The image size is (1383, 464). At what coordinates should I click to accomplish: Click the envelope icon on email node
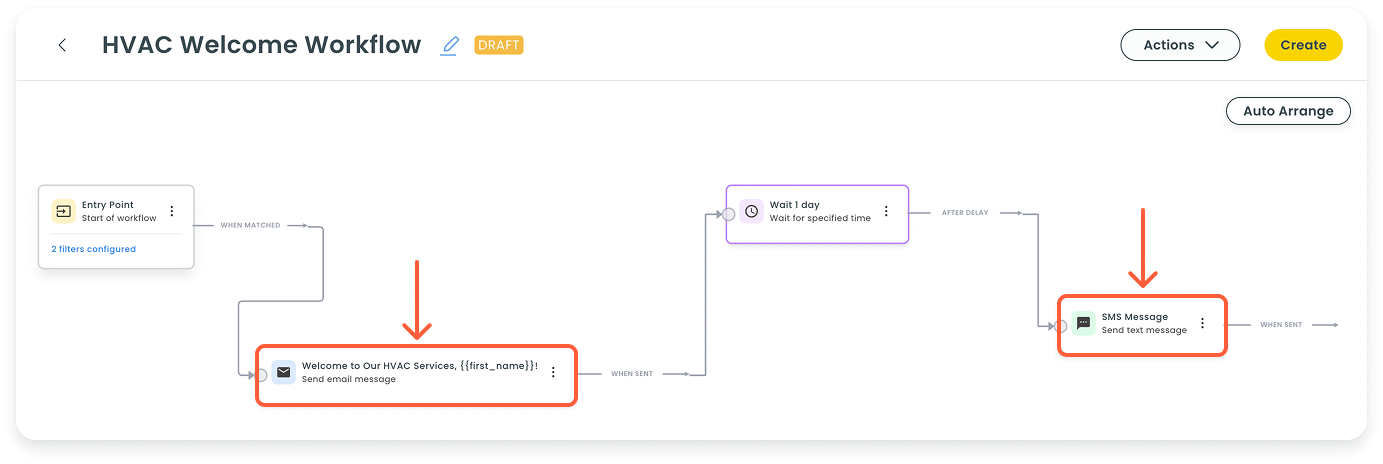pyautogui.click(x=284, y=372)
